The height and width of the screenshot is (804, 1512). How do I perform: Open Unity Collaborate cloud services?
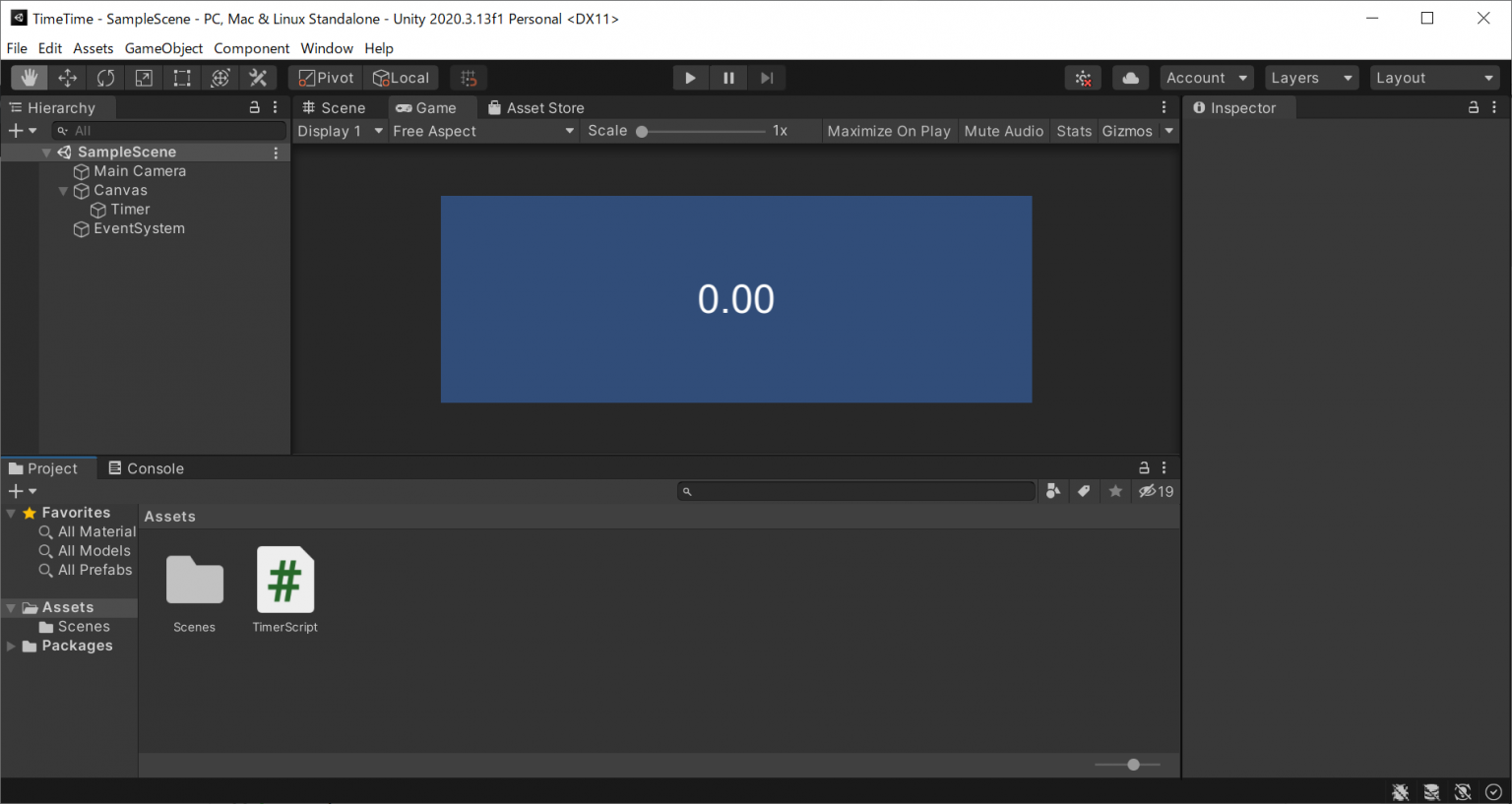(x=1129, y=77)
